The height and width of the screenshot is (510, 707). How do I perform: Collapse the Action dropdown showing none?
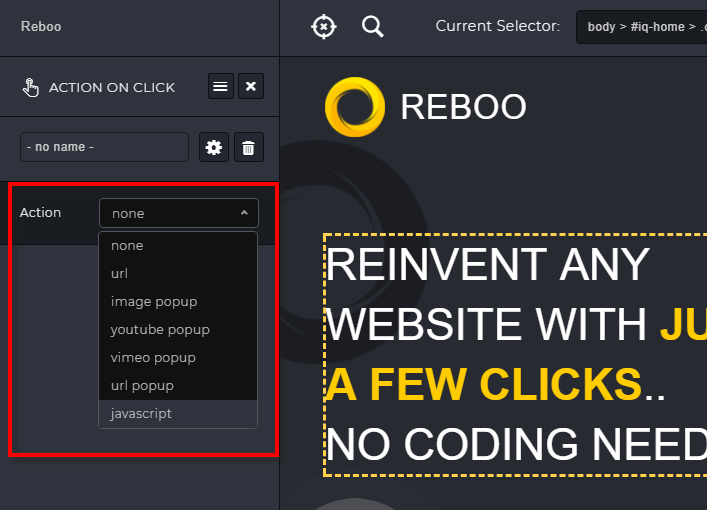pyautogui.click(x=179, y=213)
